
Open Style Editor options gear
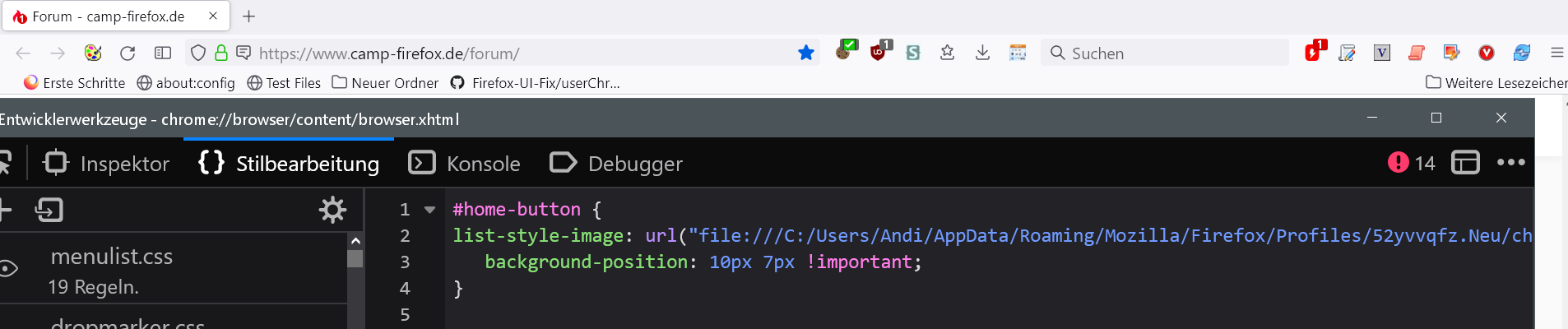tap(332, 211)
